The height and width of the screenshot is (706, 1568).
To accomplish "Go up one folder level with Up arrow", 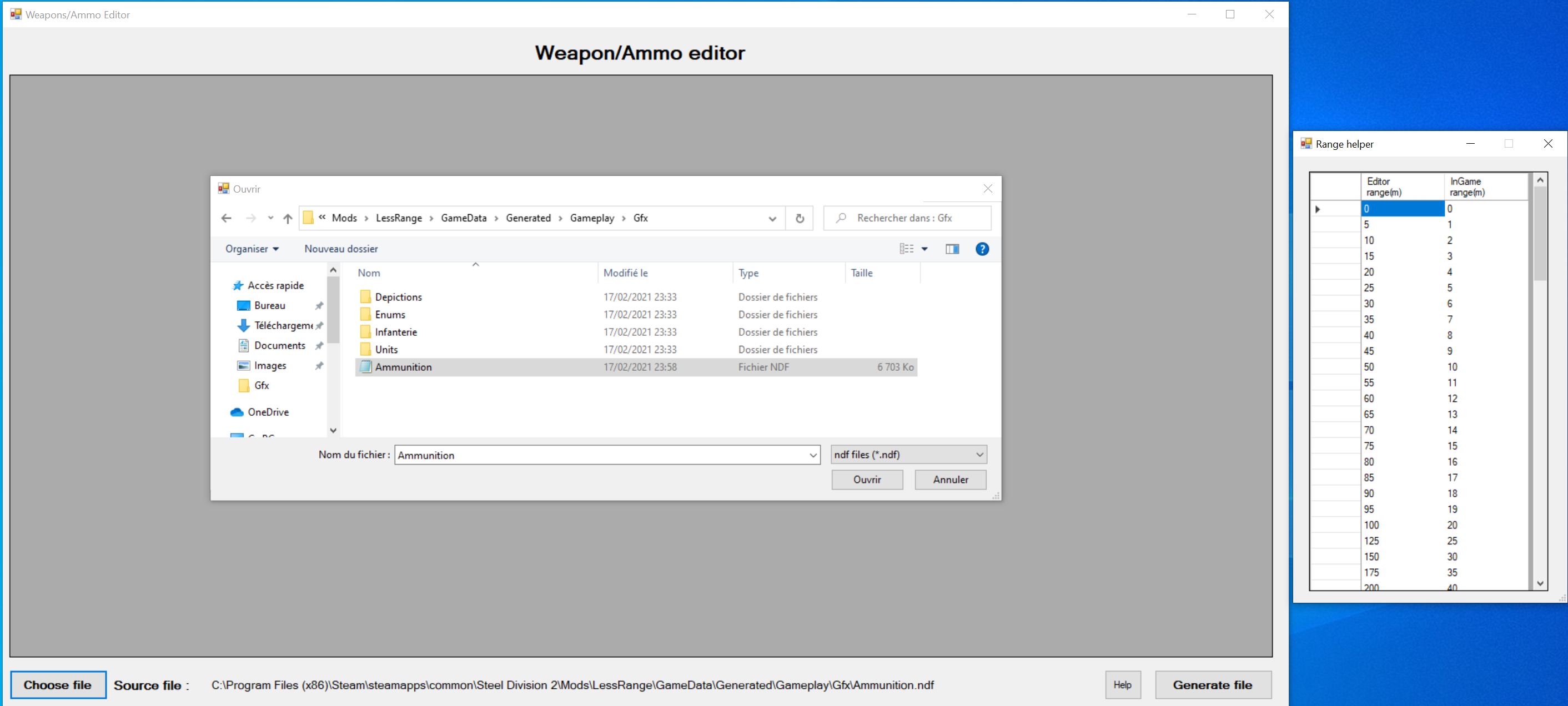I will click(x=288, y=219).
